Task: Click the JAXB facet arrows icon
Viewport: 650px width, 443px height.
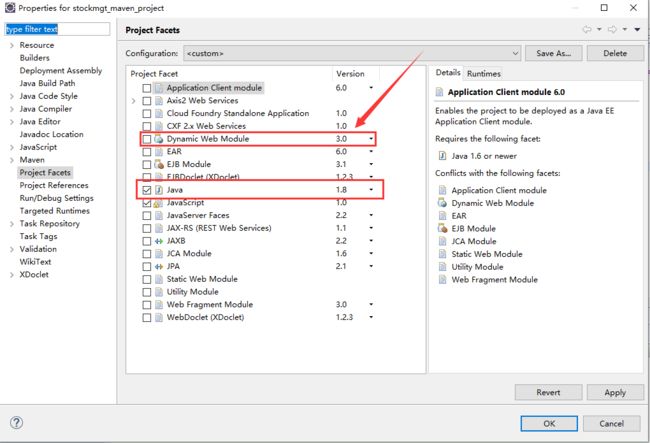Action: pos(159,241)
